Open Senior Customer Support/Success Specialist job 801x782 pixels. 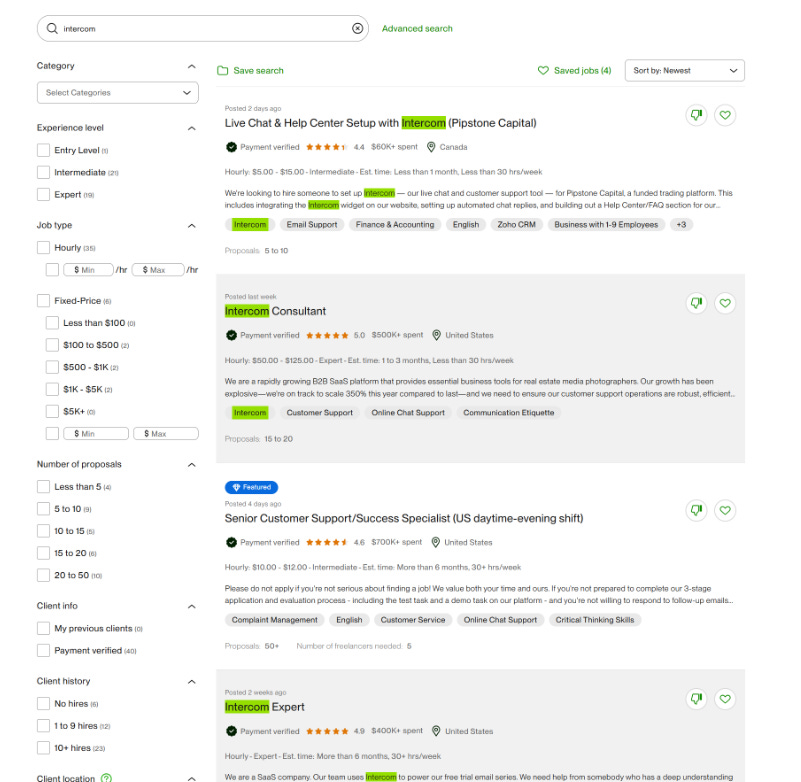point(404,518)
